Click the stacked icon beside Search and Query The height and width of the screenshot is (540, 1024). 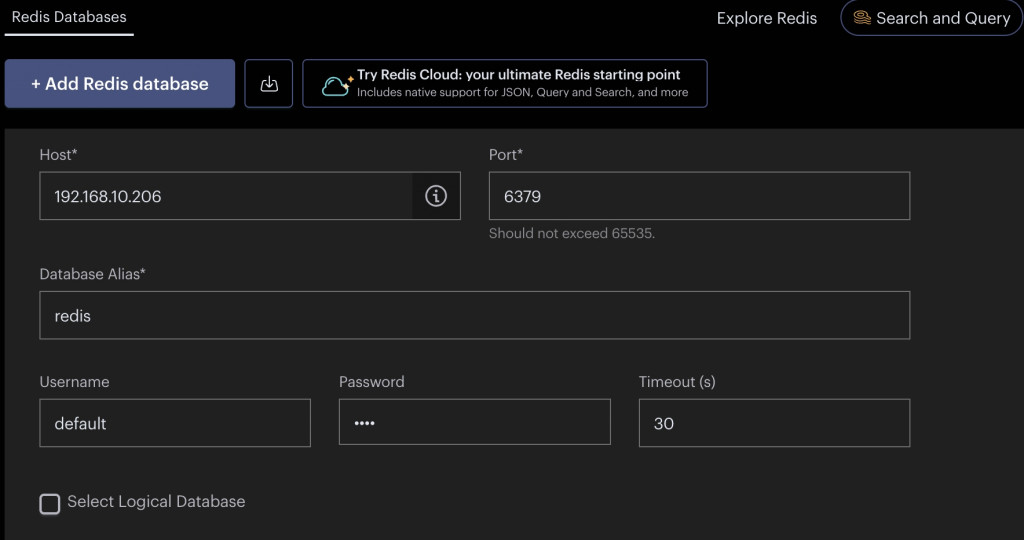862,18
